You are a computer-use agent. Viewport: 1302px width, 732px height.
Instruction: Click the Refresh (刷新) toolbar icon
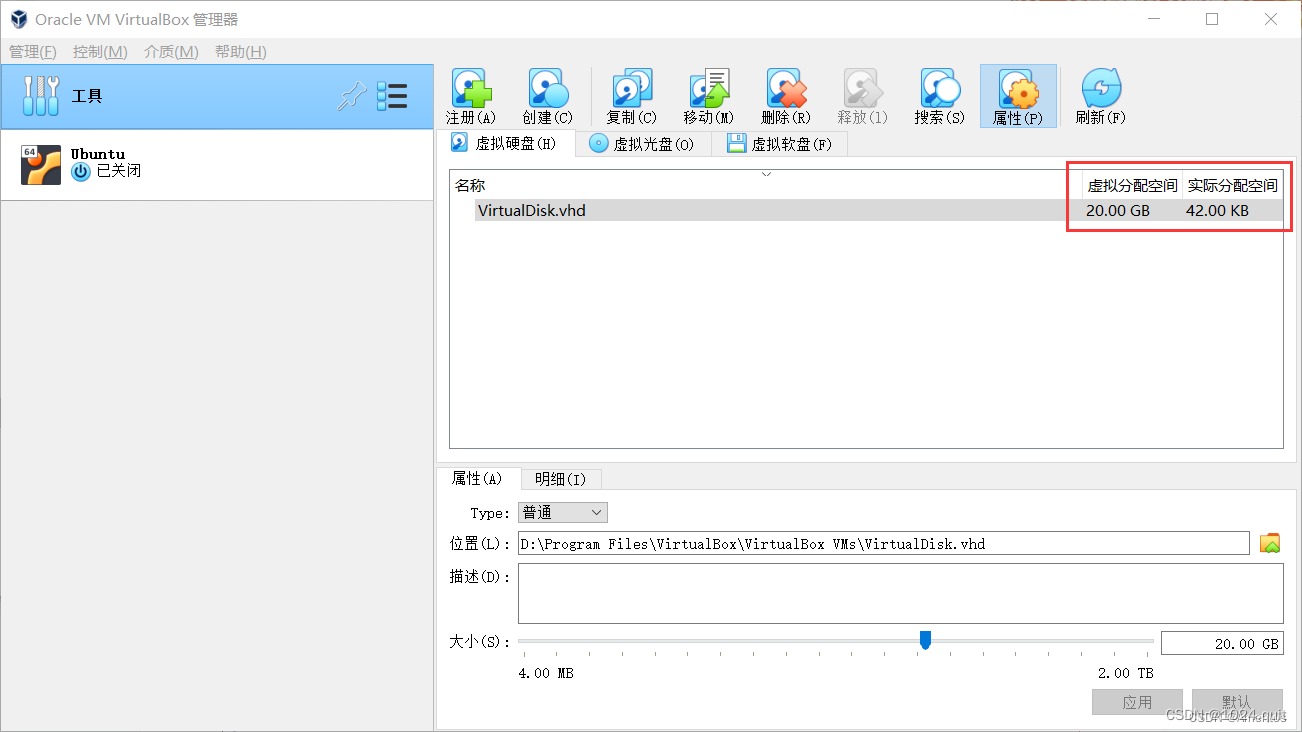tap(1101, 89)
